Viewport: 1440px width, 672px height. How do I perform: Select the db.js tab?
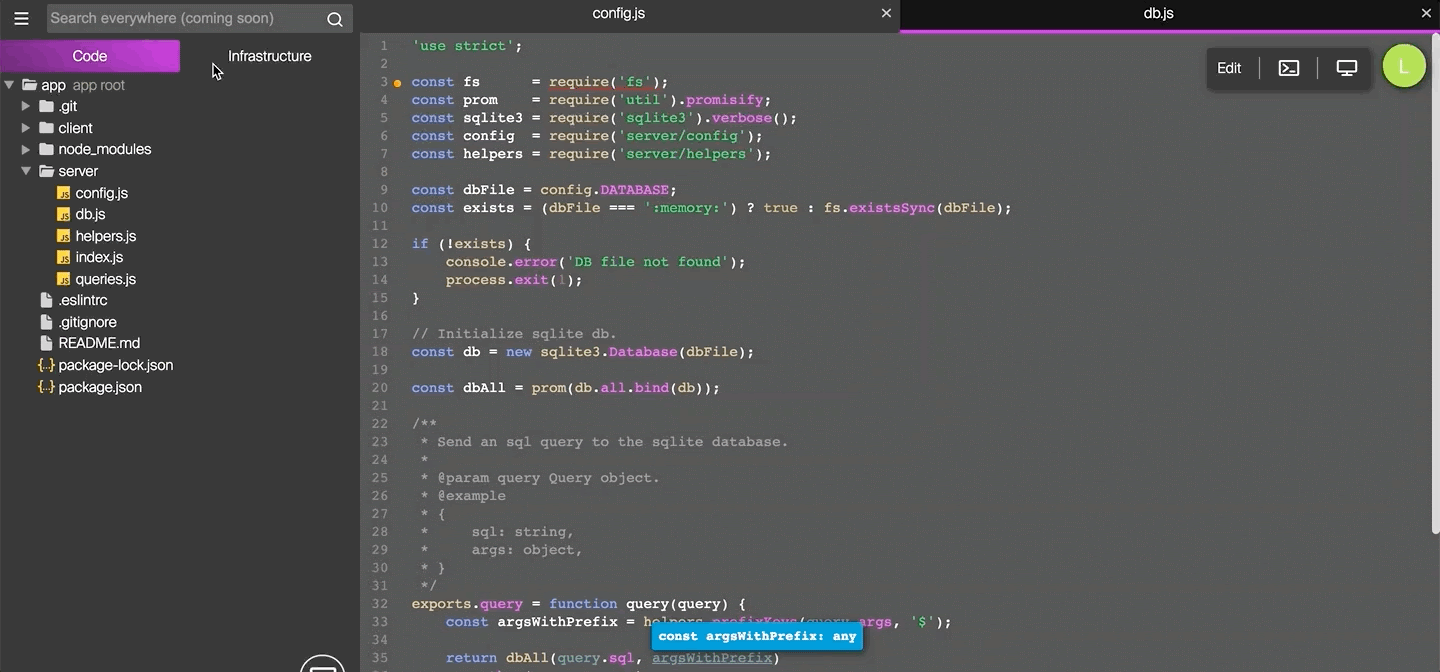click(1160, 13)
